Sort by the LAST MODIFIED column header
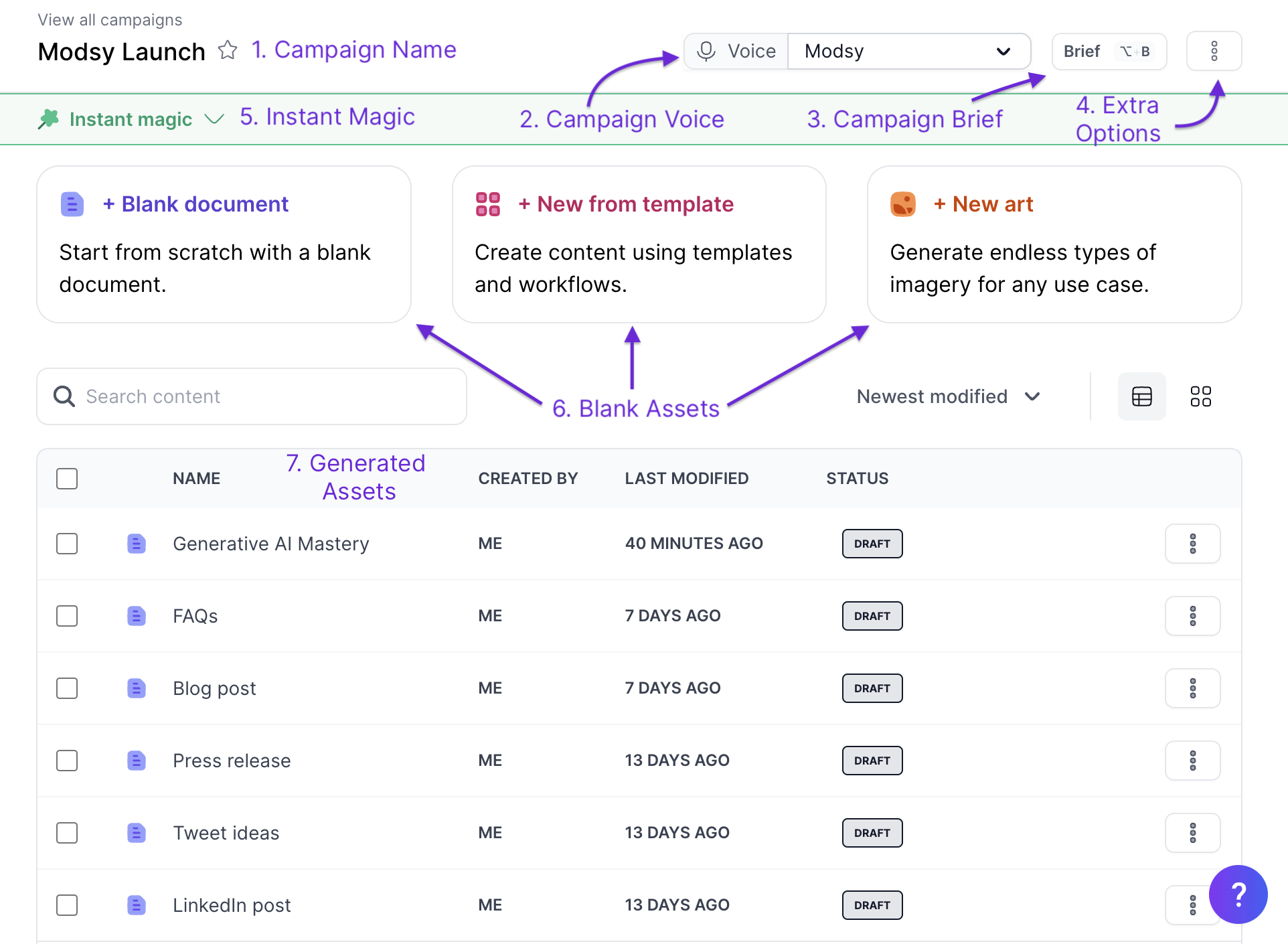 687,479
